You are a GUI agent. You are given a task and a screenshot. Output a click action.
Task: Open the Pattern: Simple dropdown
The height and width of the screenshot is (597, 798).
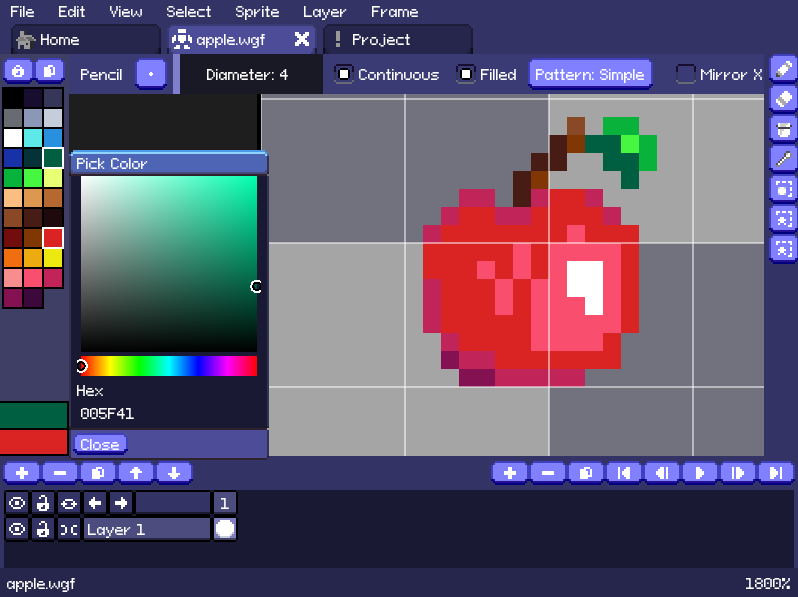click(x=590, y=74)
